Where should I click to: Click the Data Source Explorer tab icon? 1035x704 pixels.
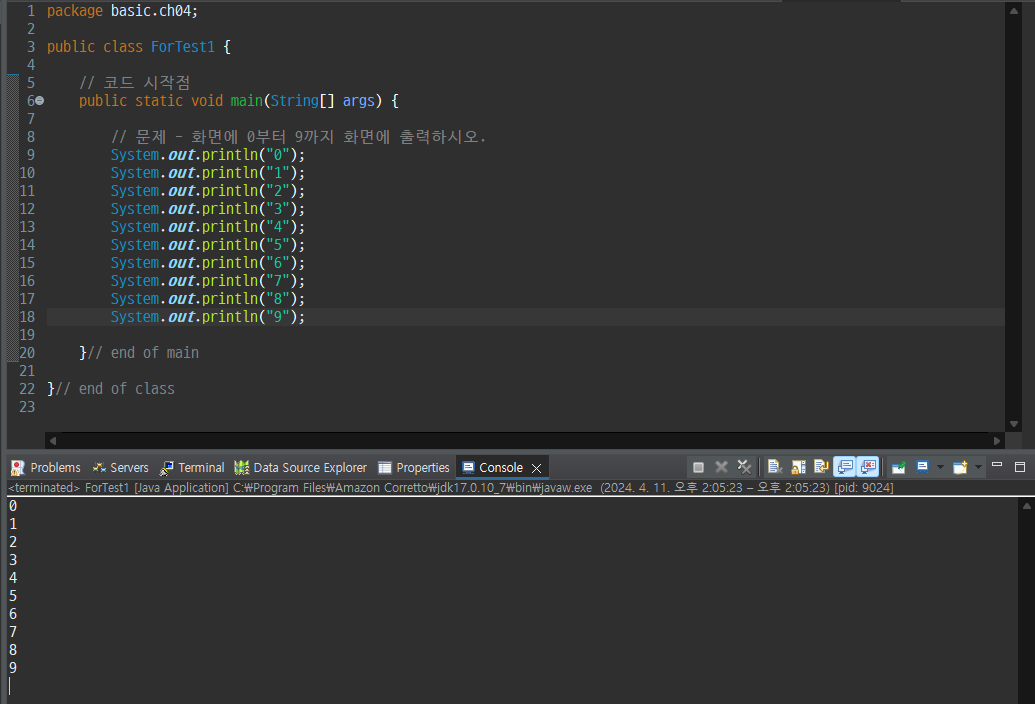point(242,468)
